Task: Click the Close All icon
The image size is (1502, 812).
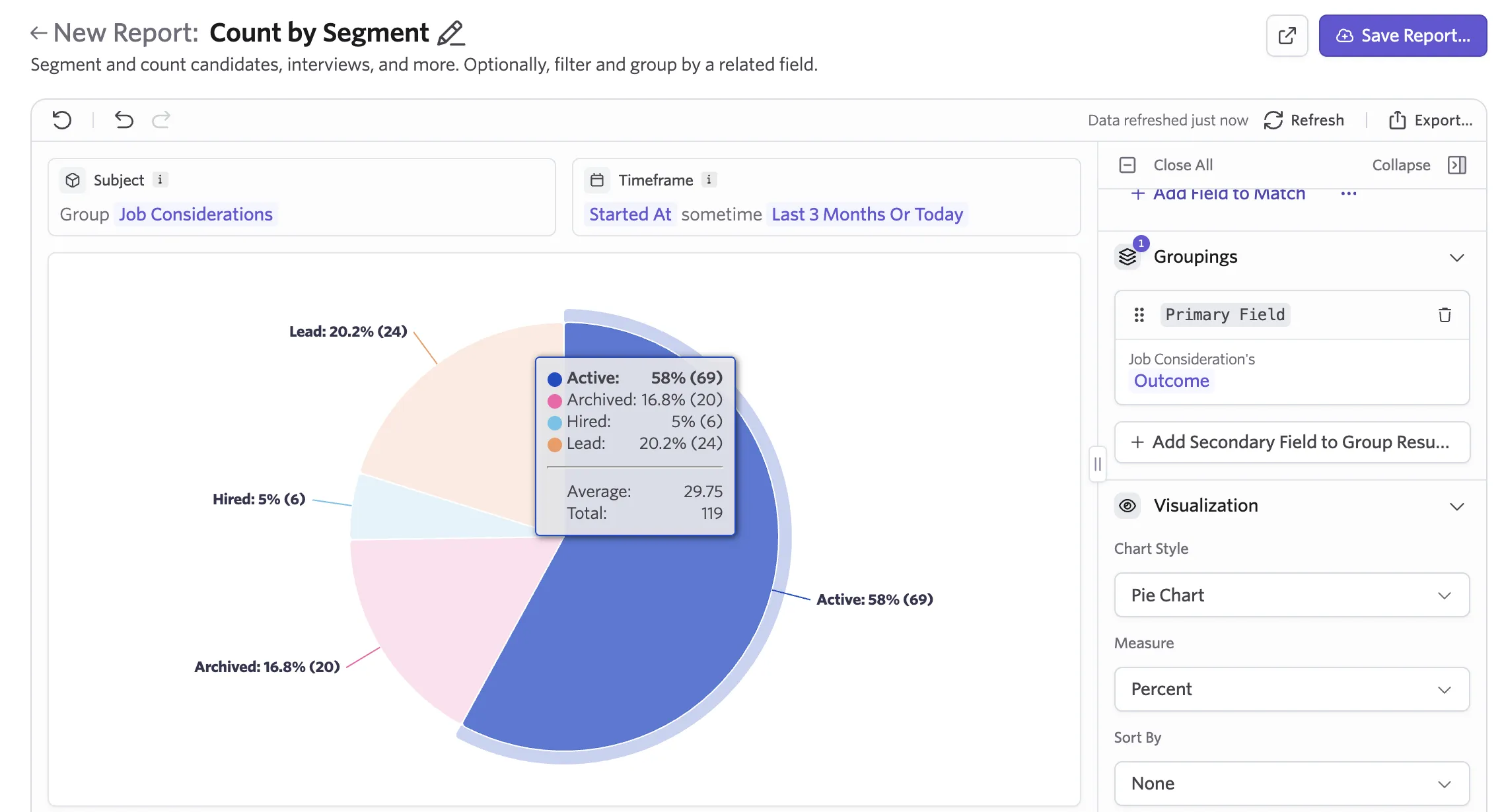Action: [1127, 165]
